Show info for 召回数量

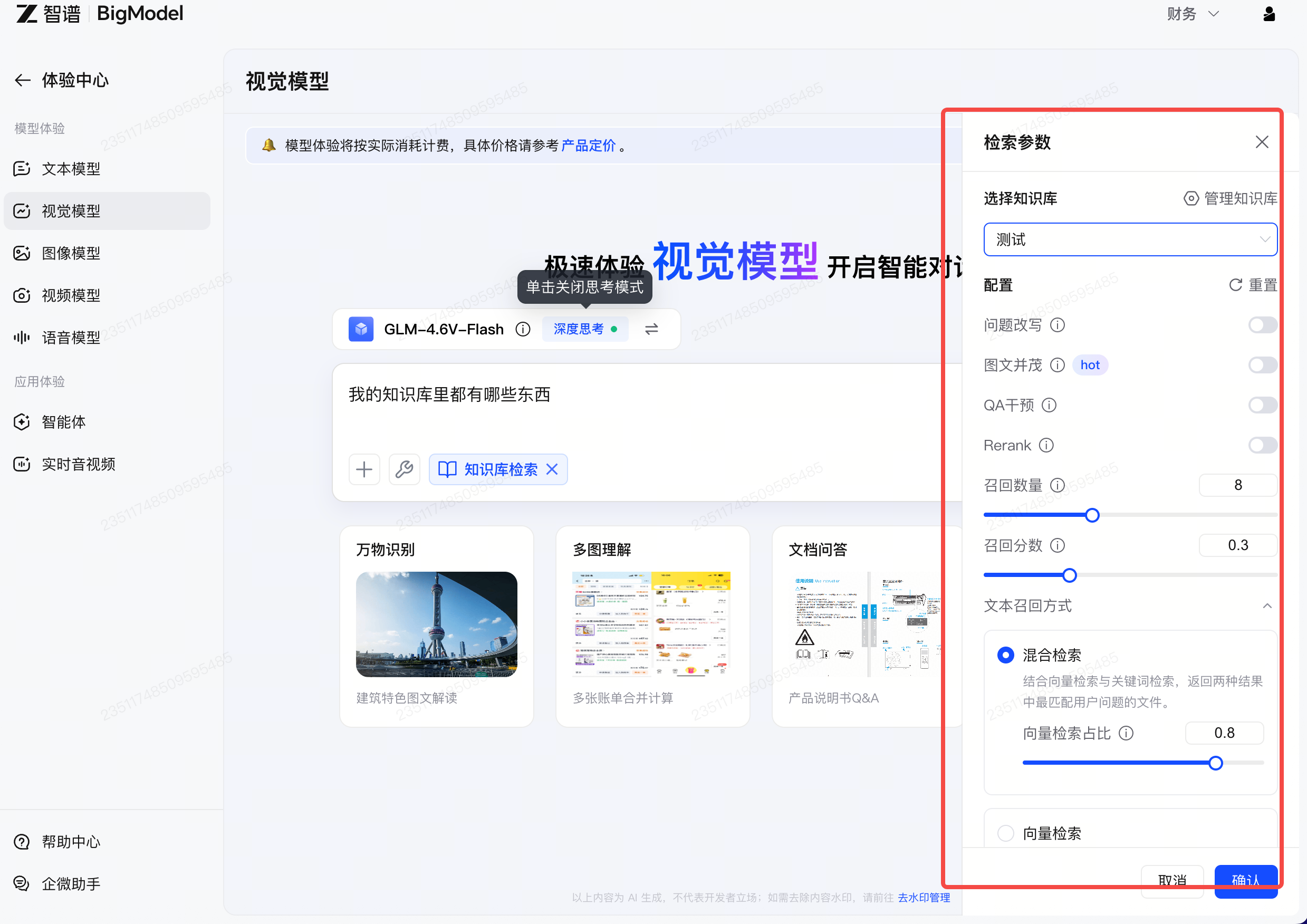point(1057,485)
